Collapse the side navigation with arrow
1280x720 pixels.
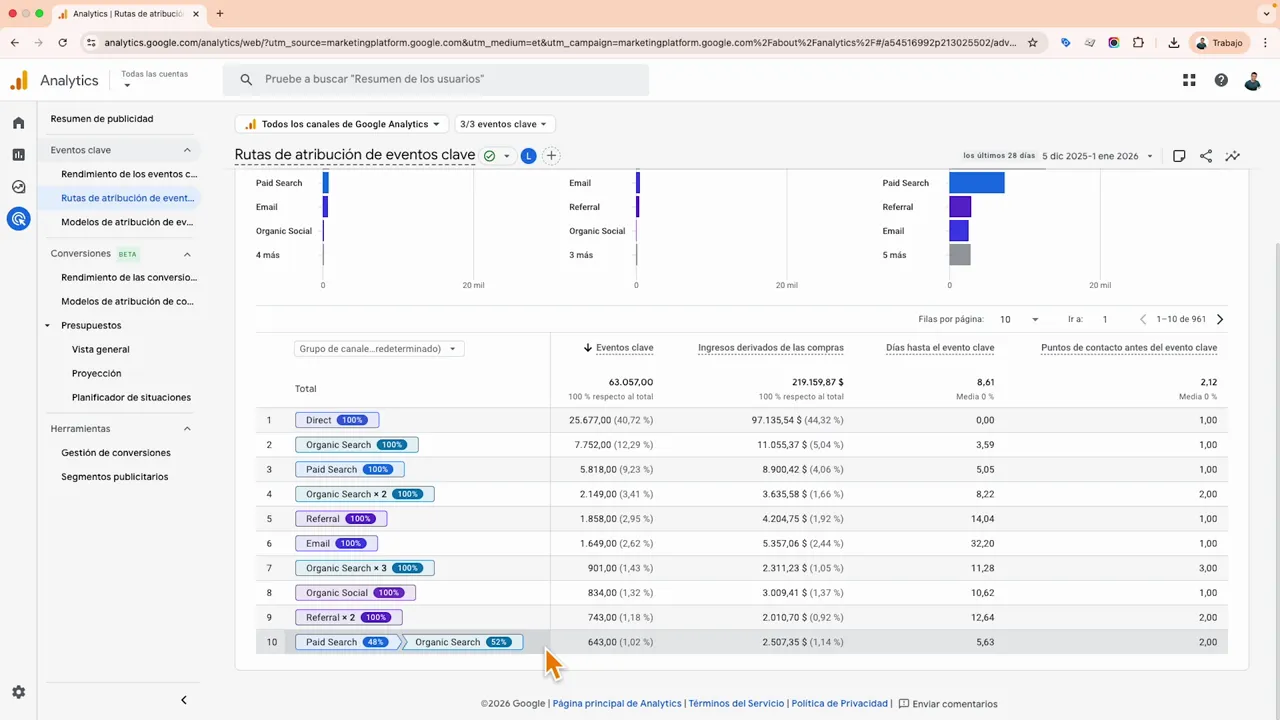point(183,700)
